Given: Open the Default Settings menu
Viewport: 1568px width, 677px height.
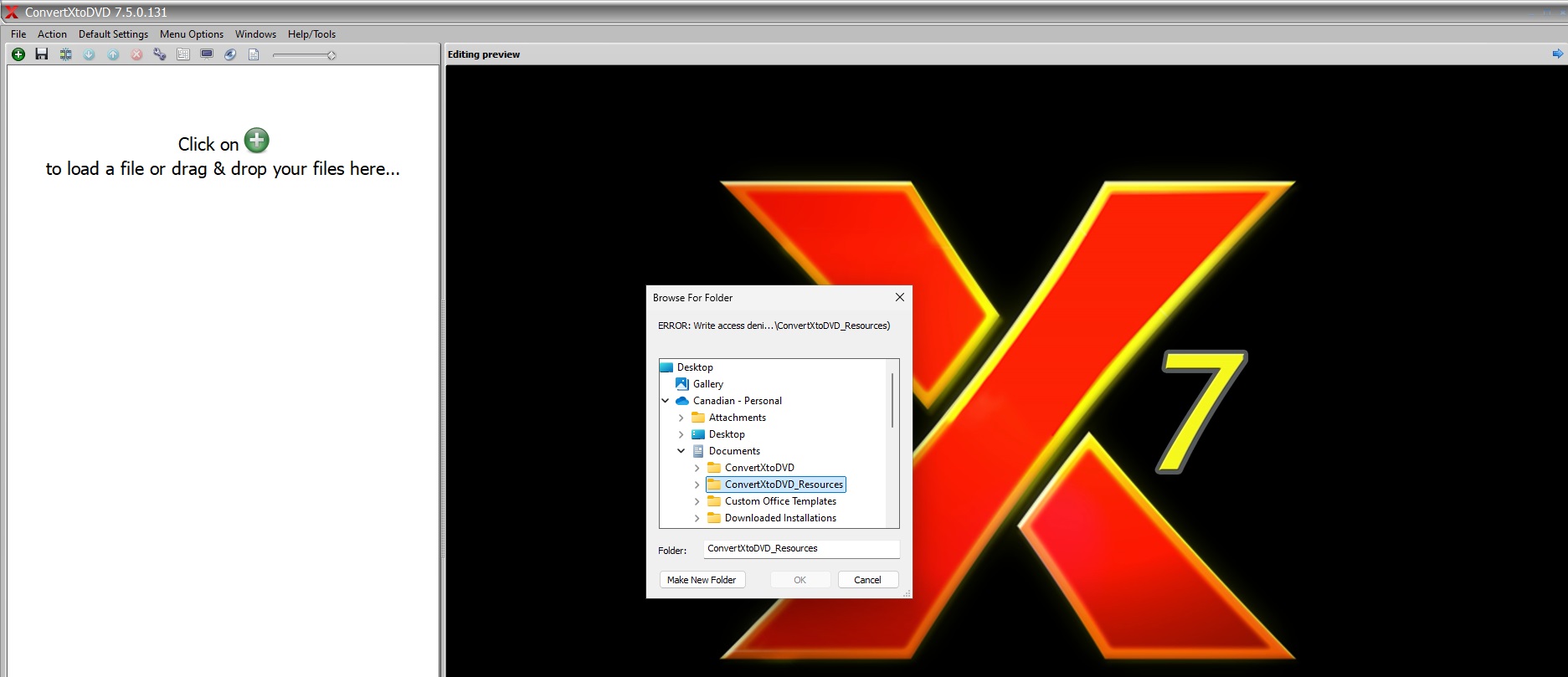Looking at the screenshot, I should tap(113, 34).
